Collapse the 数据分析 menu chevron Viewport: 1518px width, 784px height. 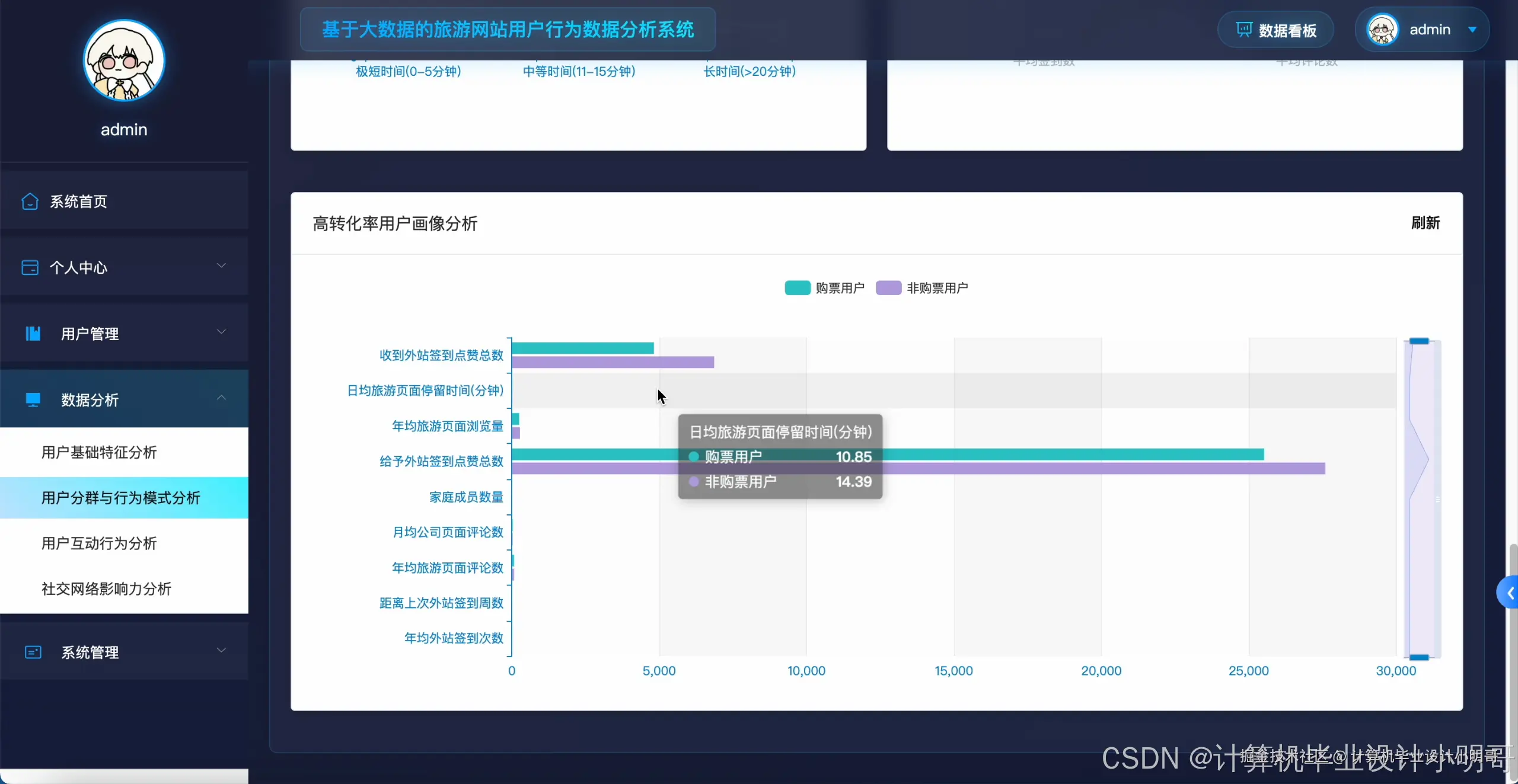(221, 398)
